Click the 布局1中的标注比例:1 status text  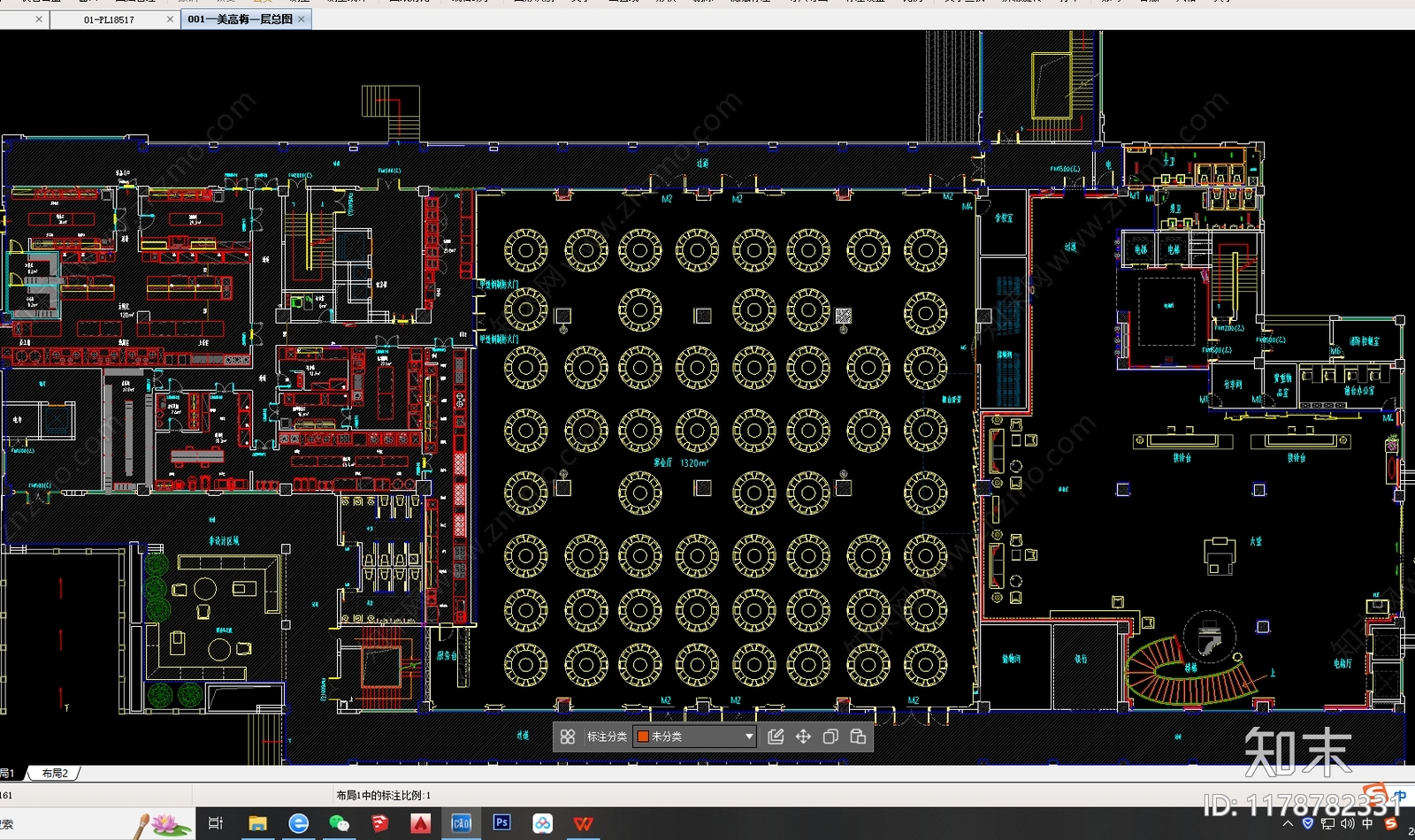coord(384,796)
